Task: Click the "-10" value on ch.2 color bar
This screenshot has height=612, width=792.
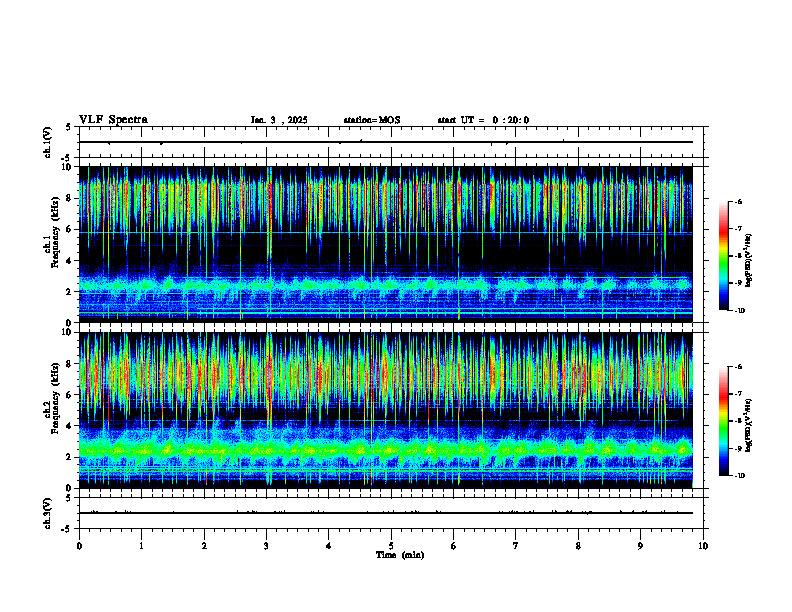Action: pyautogui.click(x=740, y=476)
